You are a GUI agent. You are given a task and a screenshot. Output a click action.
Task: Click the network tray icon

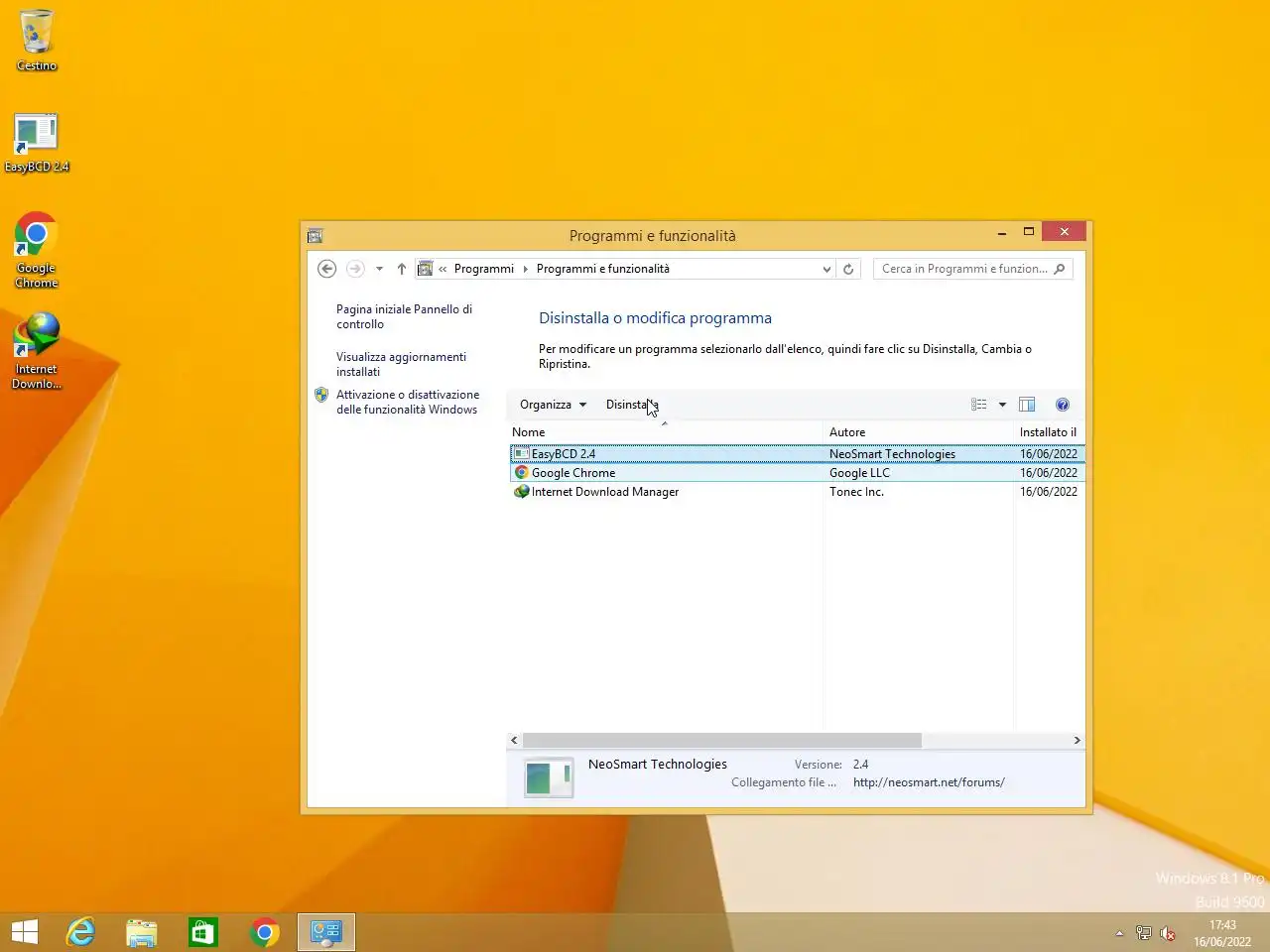(x=1144, y=933)
